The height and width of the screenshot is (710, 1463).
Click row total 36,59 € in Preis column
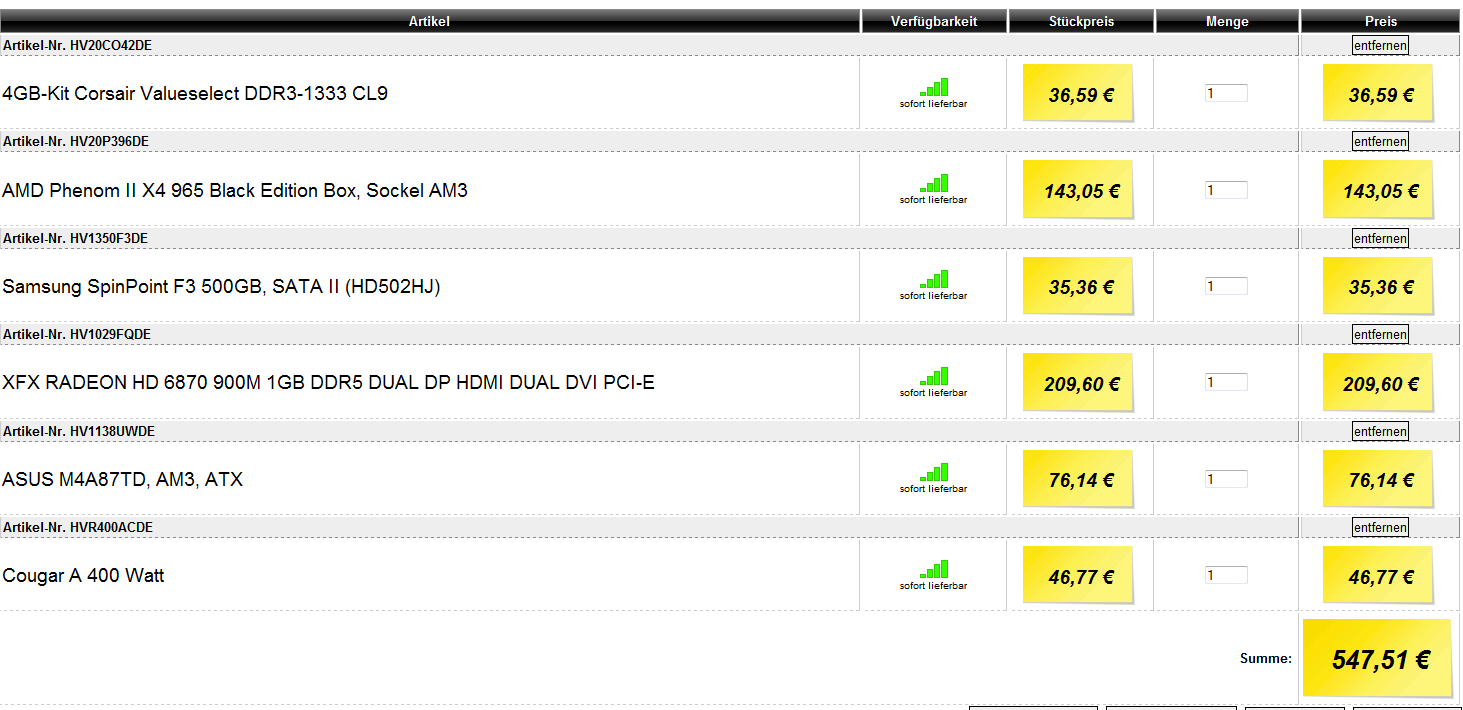pyautogui.click(x=1378, y=93)
